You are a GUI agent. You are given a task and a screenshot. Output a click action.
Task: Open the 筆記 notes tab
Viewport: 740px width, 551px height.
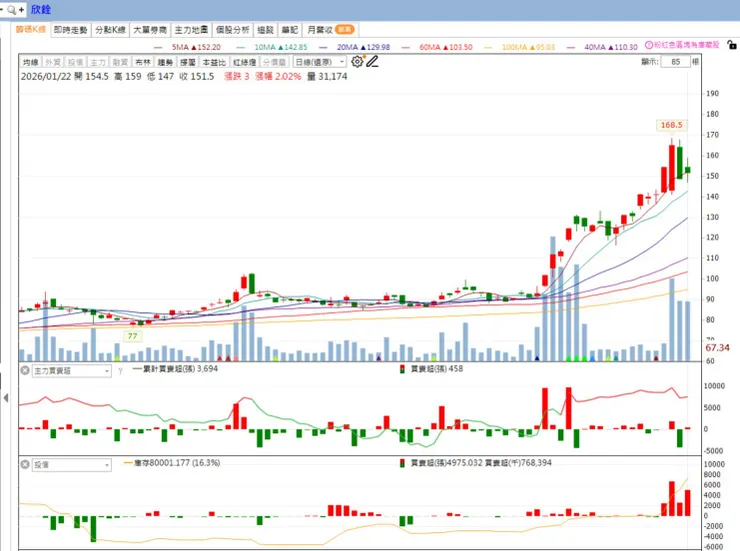point(290,30)
